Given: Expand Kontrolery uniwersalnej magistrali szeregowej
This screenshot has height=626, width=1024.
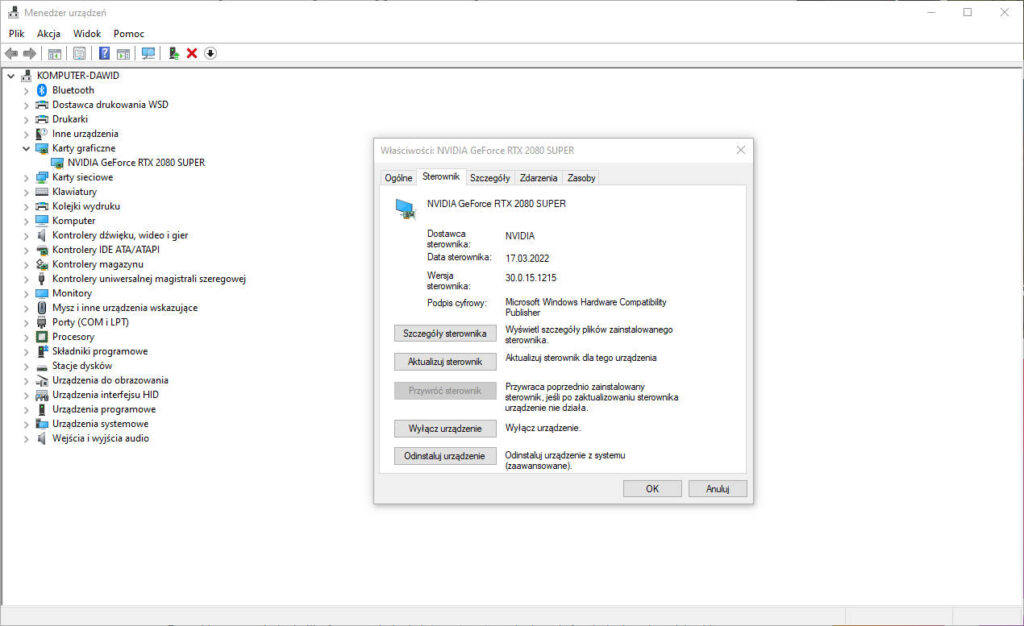Looking at the screenshot, I should pyautogui.click(x=26, y=279).
